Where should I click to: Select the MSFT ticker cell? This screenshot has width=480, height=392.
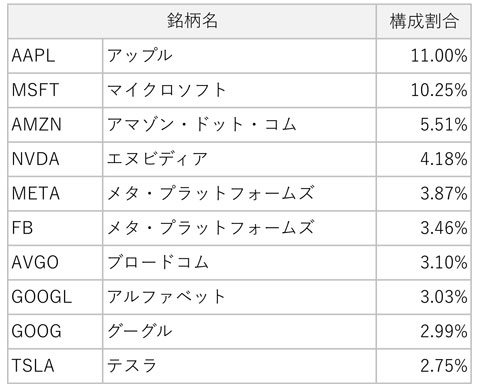(x=55, y=90)
